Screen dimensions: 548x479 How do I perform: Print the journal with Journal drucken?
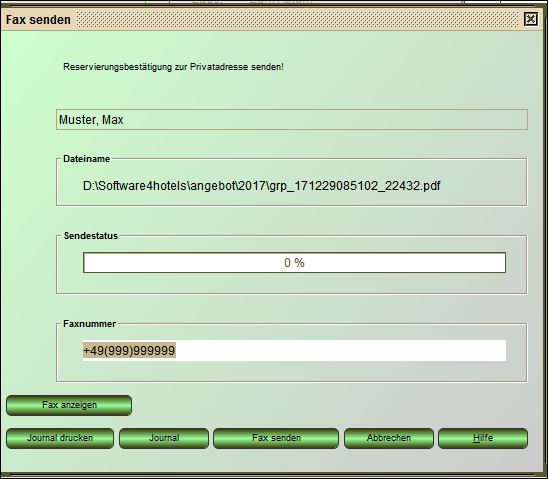(x=60, y=438)
